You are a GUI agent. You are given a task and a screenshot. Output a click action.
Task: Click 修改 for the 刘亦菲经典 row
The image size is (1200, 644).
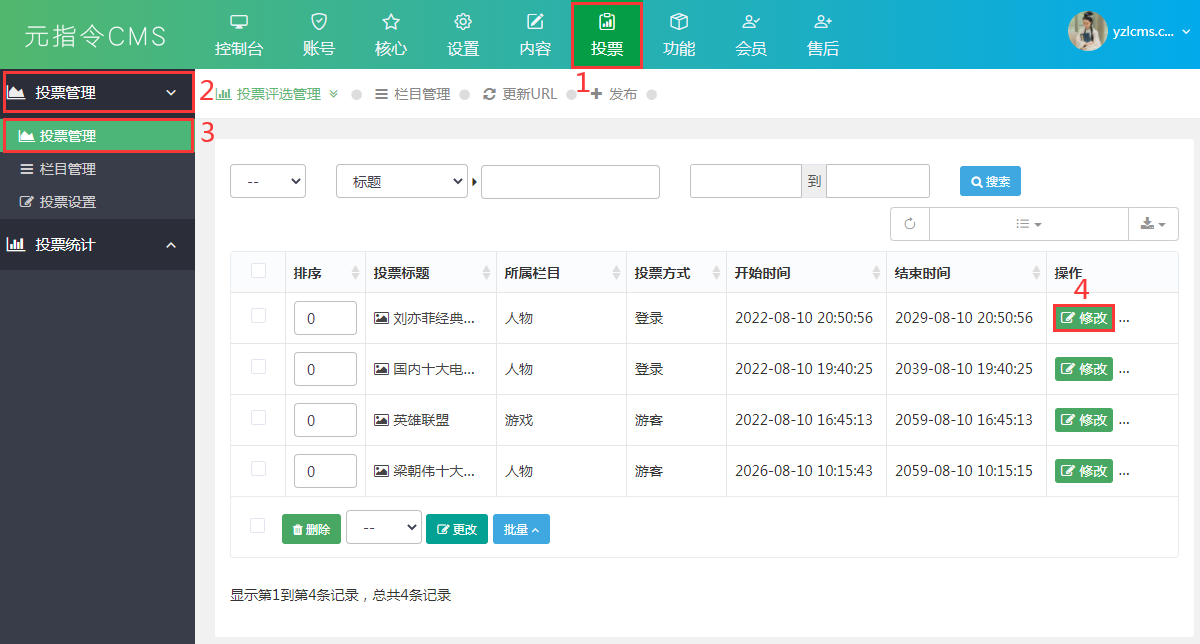(x=1084, y=318)
